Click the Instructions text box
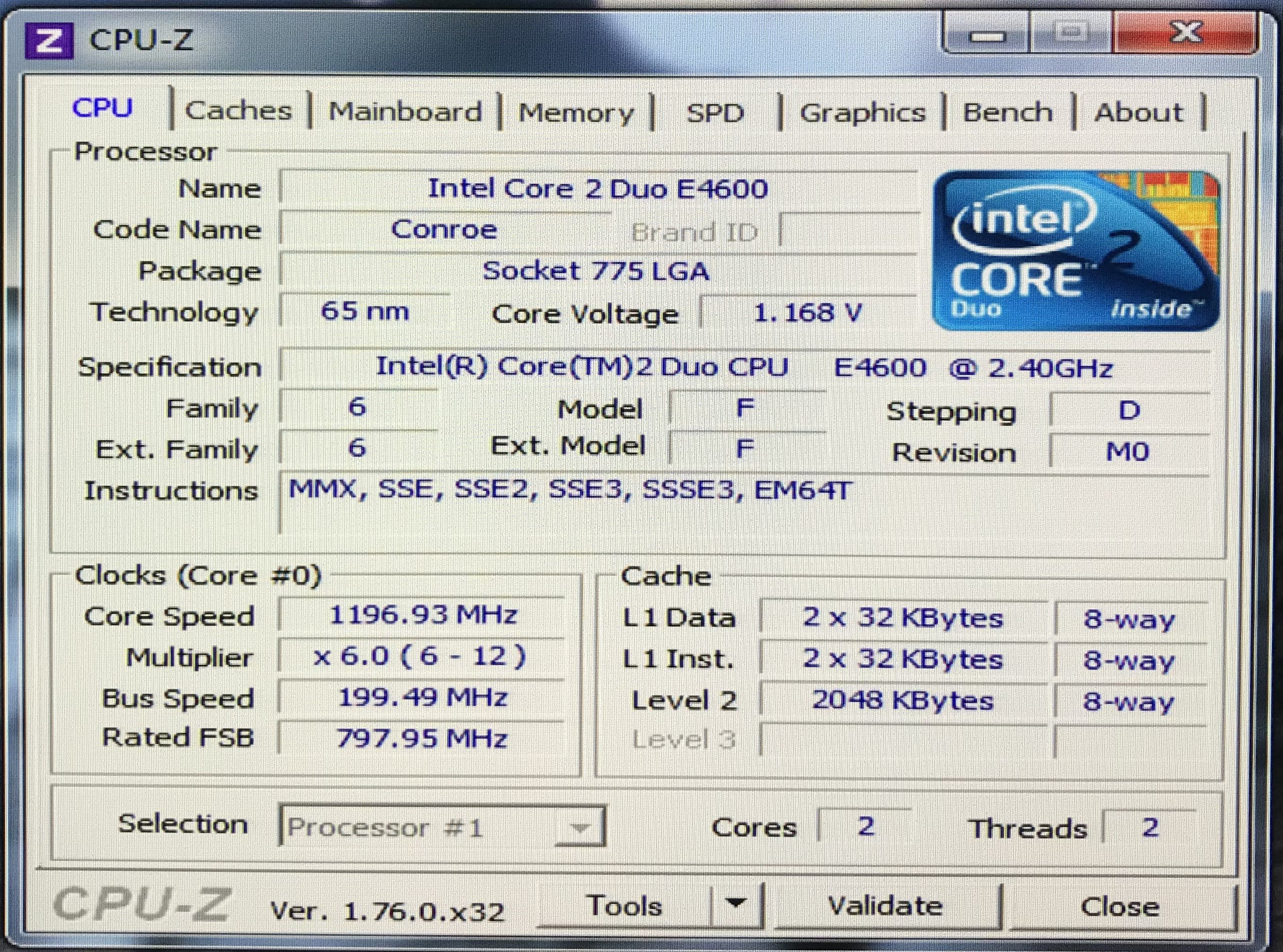 coord(744,501)
